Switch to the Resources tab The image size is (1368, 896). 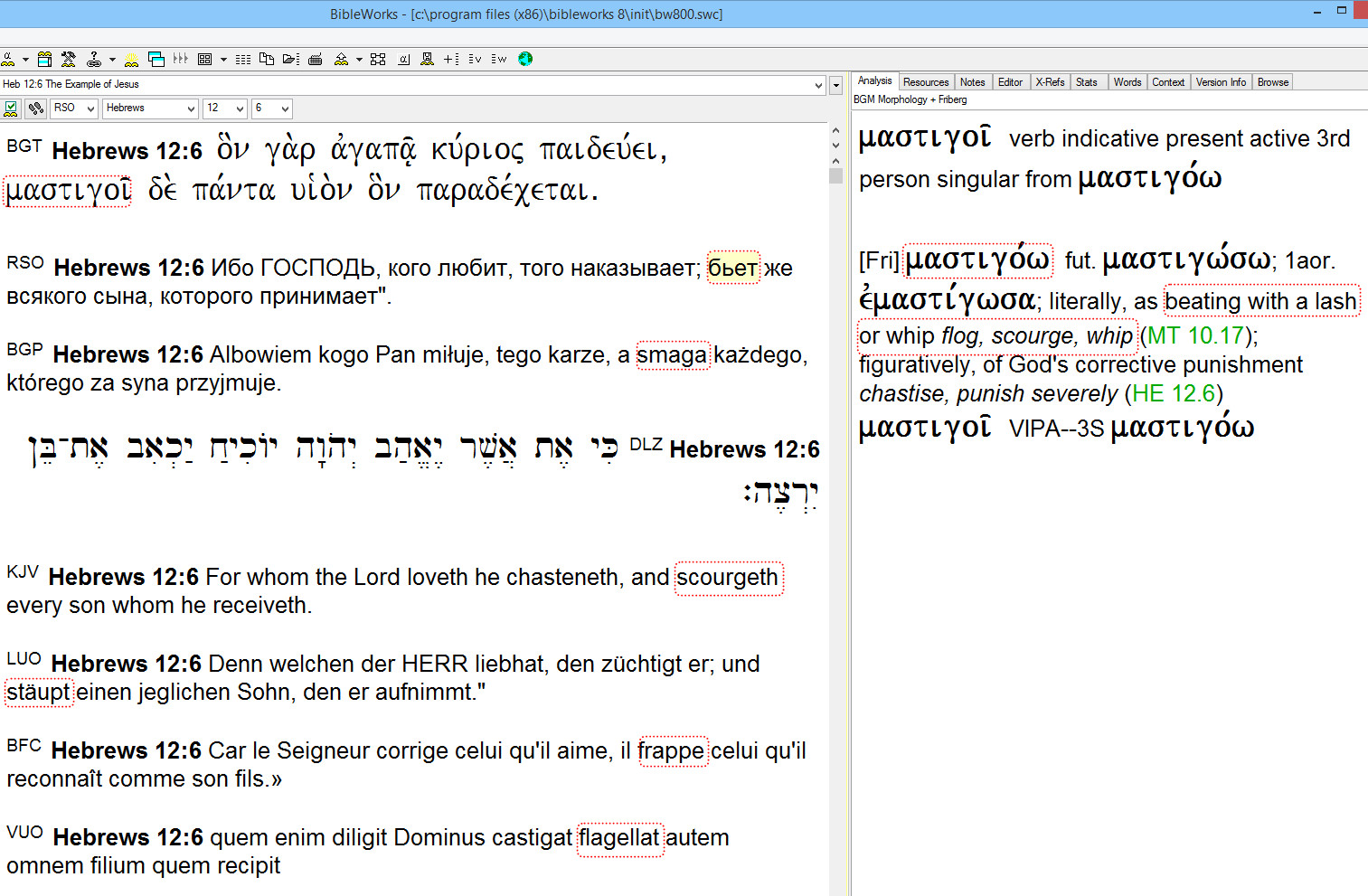926,82
